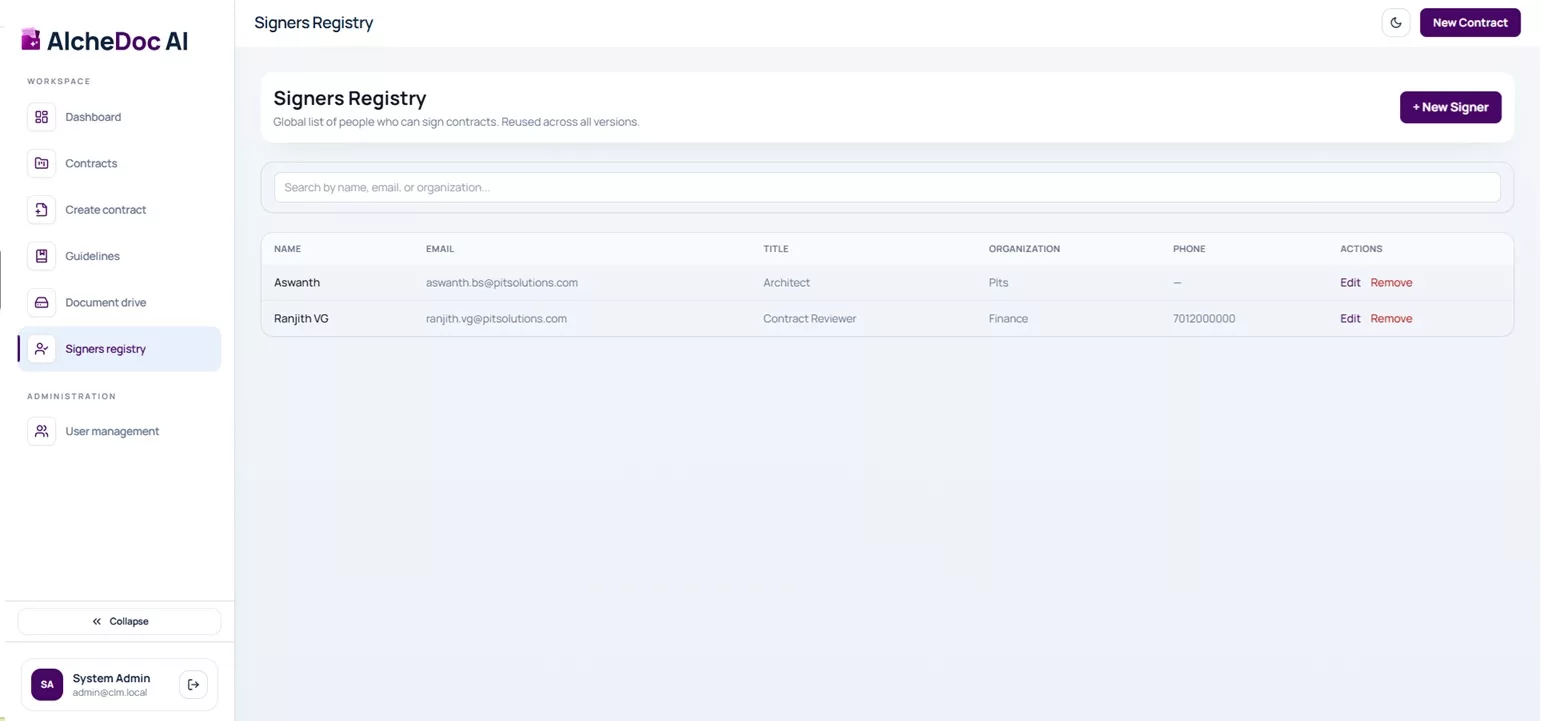Open Create contract page
Viewport: 1541px width, 721px height.
point(119,210)
